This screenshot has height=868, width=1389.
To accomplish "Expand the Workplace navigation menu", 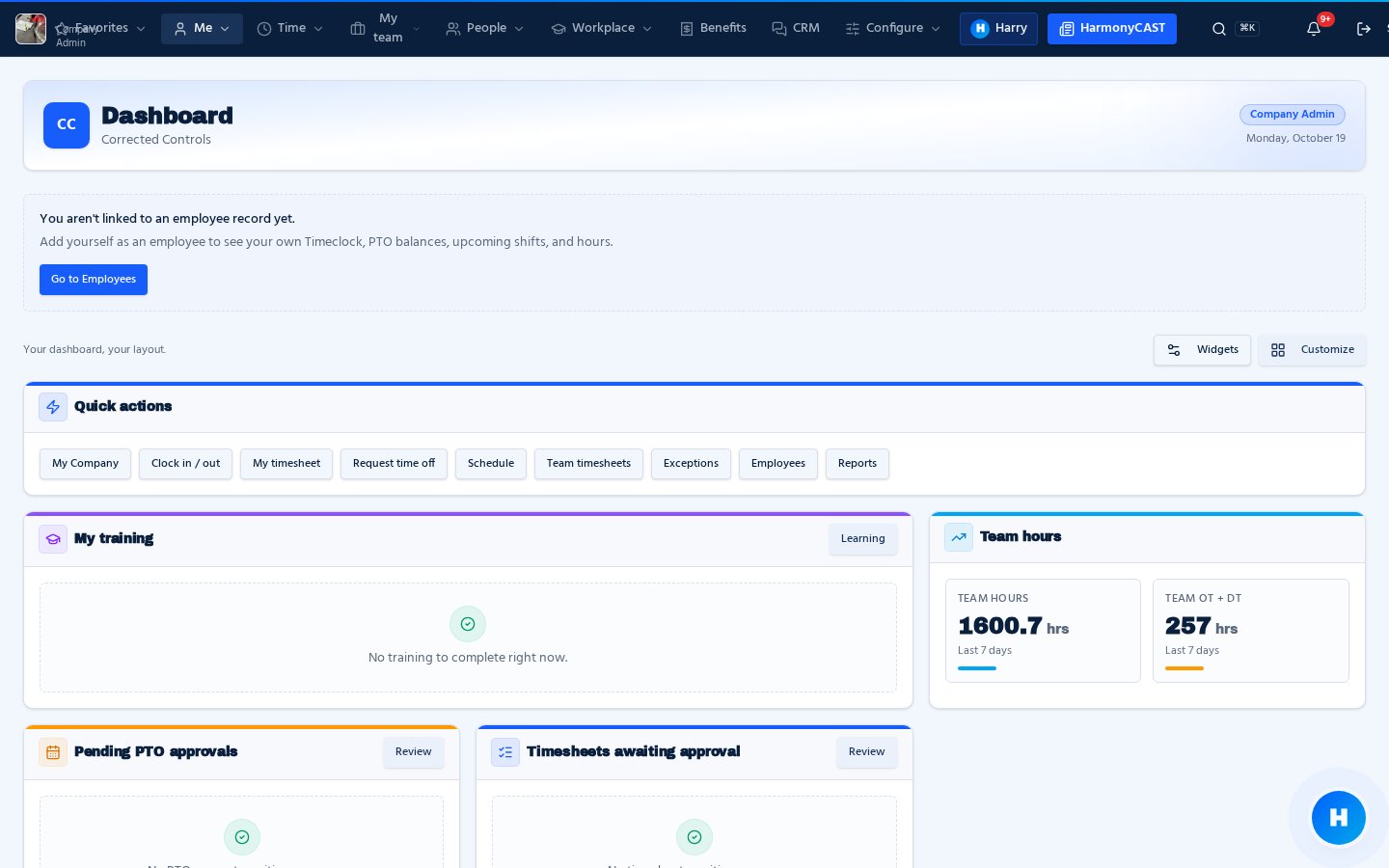I will [x=602, y=28].
